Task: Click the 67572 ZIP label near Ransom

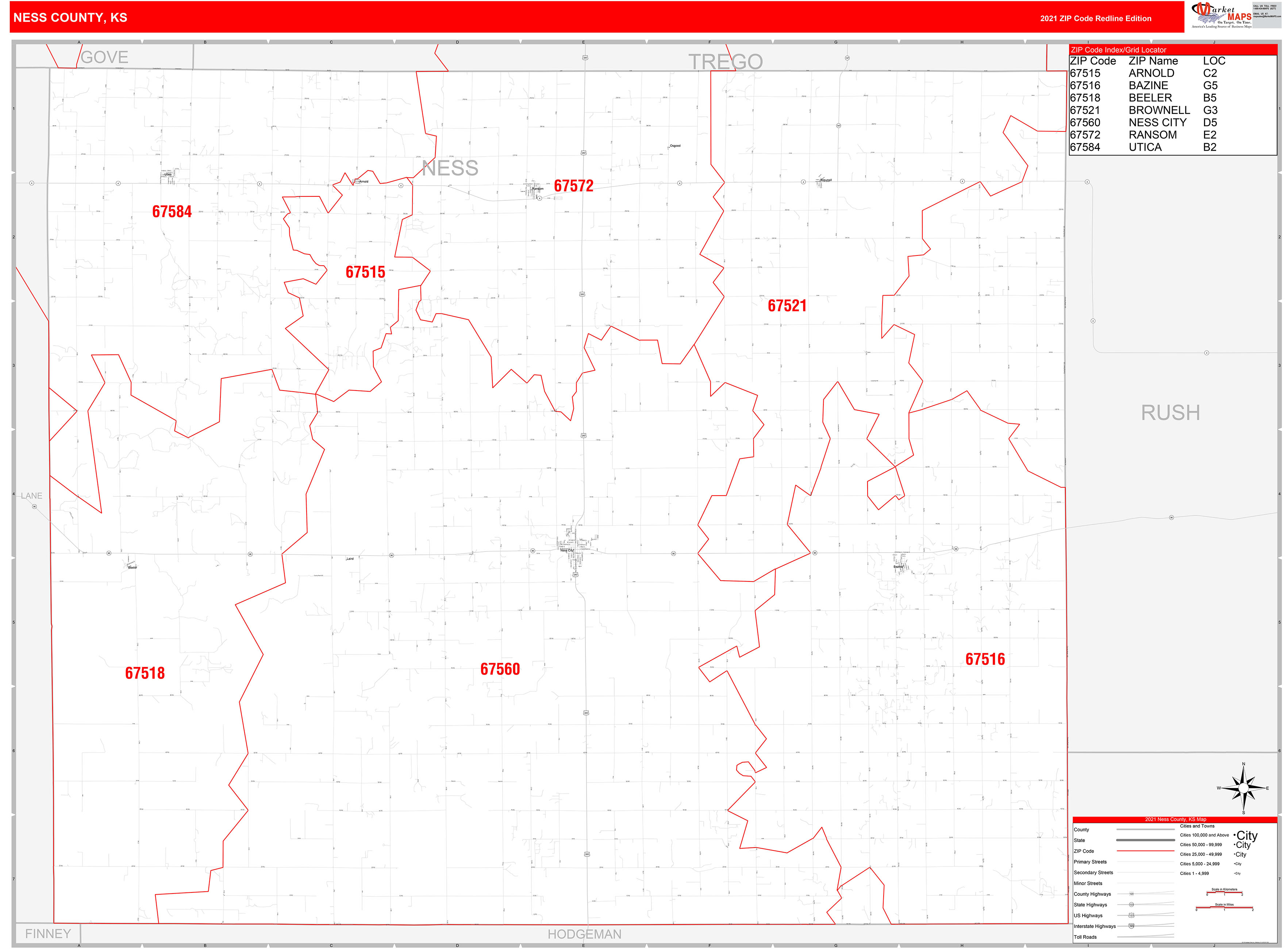Action: tap(573, 185)
